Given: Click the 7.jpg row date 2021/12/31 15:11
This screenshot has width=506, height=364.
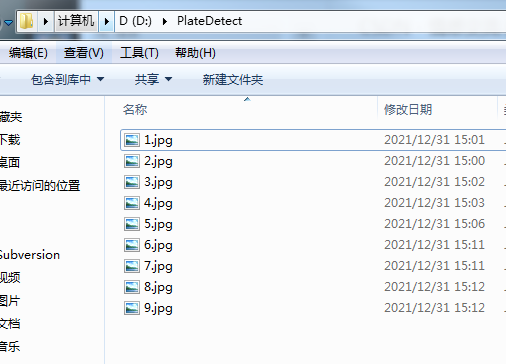Looking at the screenshot, I should point(434,266).
